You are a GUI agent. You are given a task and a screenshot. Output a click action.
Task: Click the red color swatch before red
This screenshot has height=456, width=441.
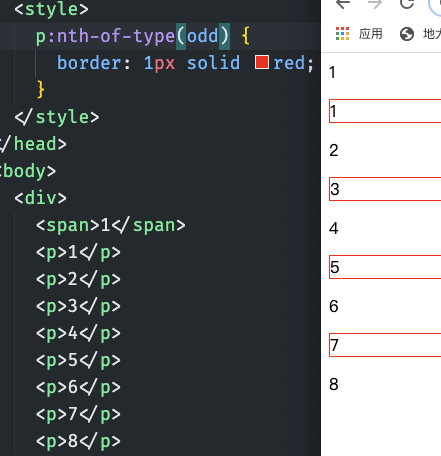262,62
